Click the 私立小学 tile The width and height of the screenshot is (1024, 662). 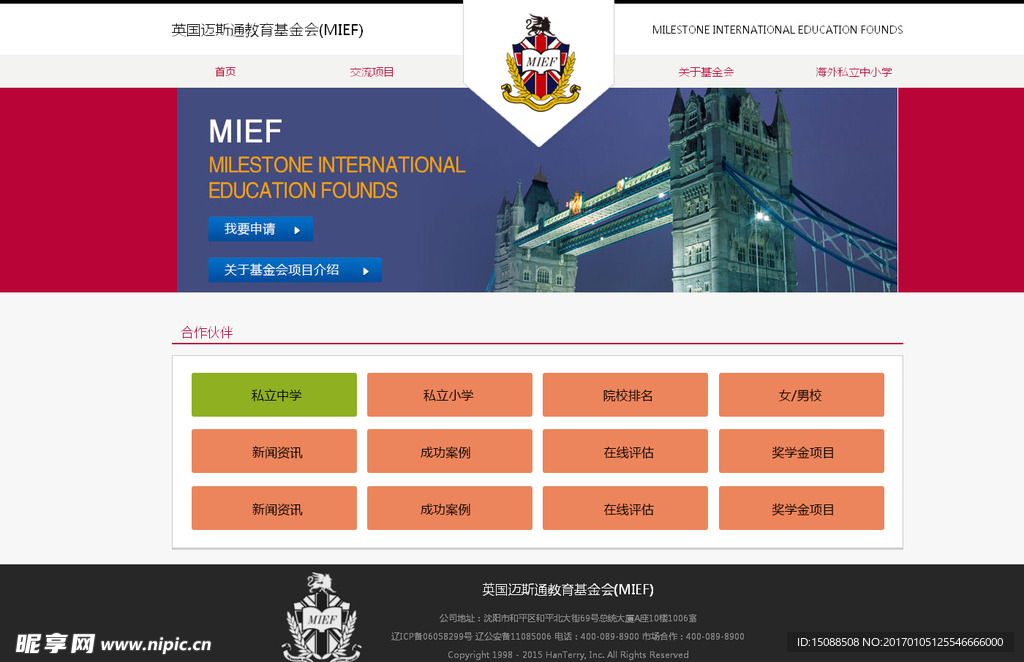coord(449,394)
